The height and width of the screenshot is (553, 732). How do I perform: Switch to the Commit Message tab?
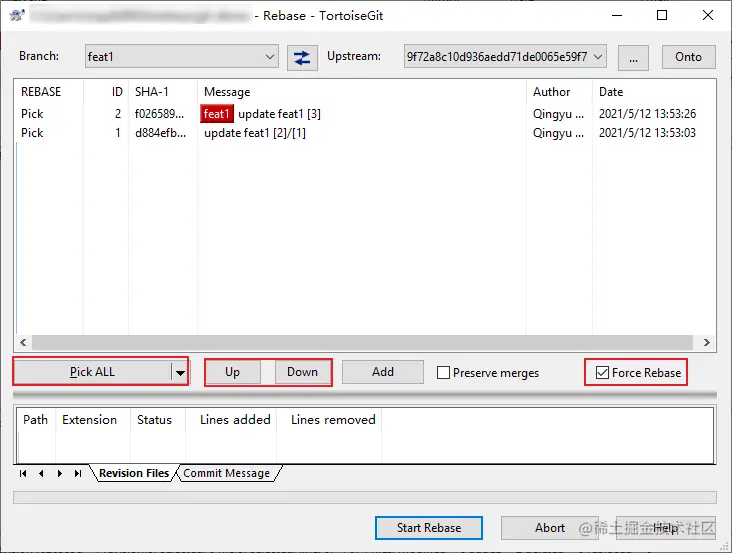pos(226,473)
